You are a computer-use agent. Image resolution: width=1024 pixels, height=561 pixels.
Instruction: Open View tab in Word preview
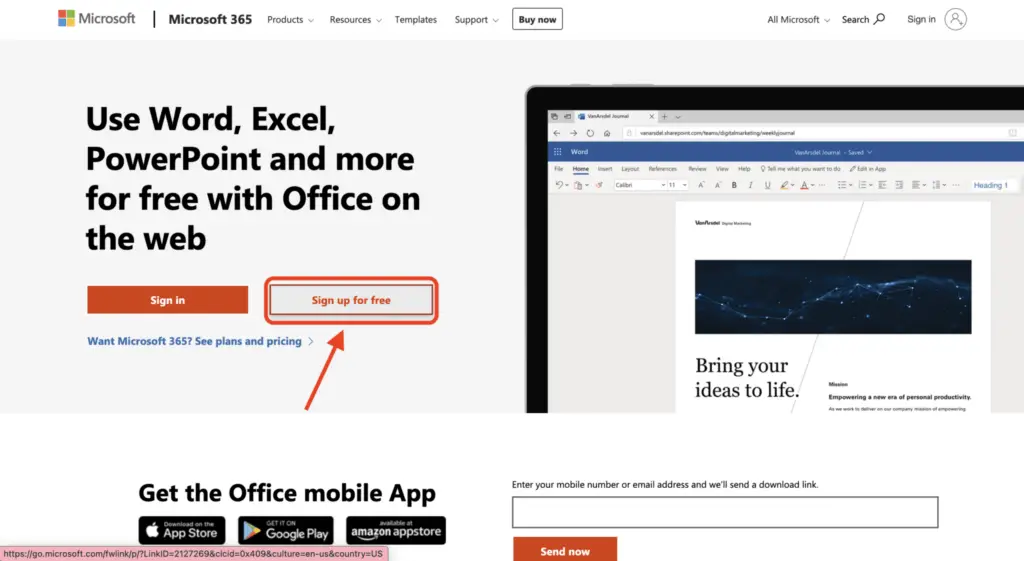(722, 168)
